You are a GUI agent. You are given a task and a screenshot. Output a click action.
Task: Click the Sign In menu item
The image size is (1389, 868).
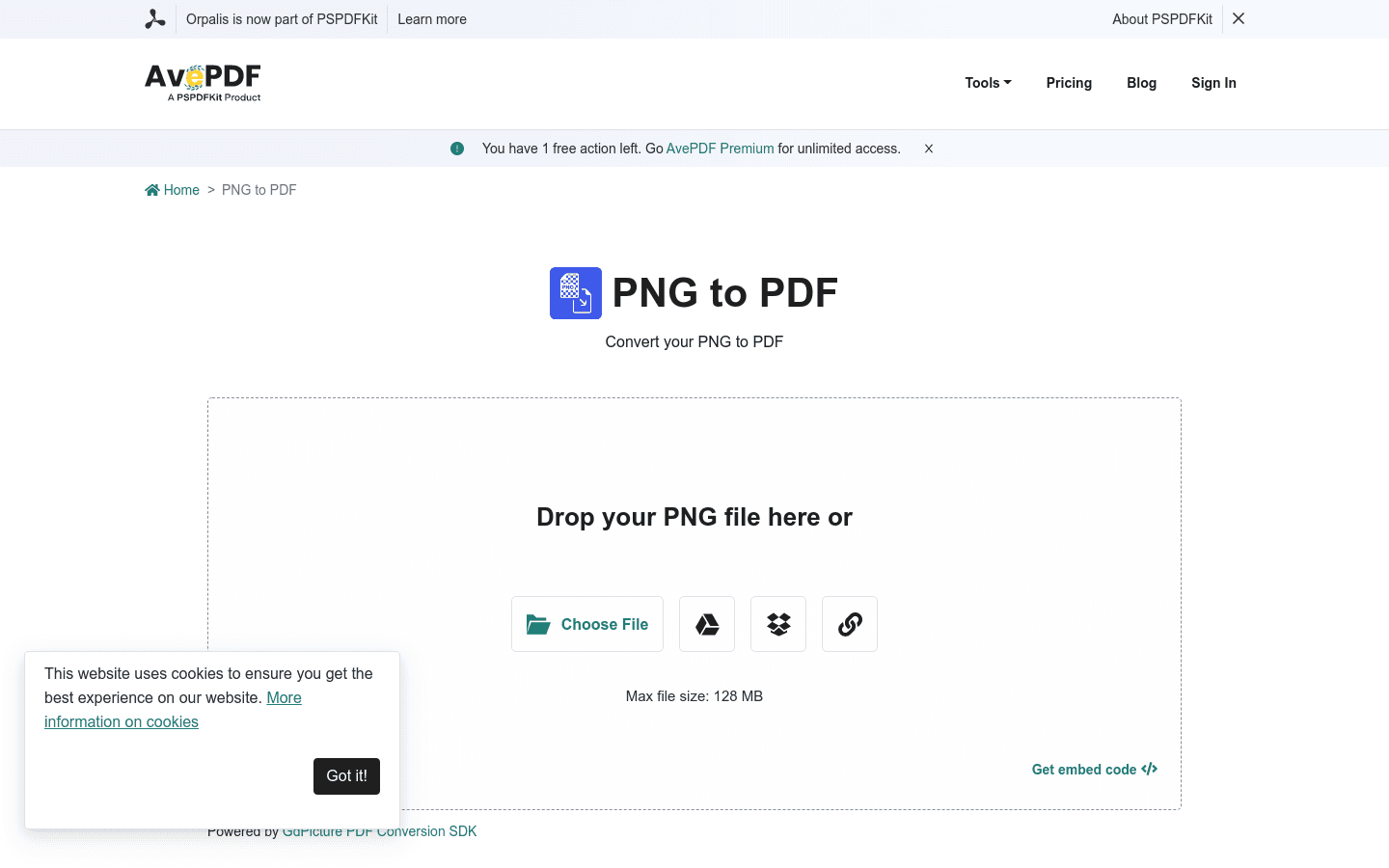1213,83
